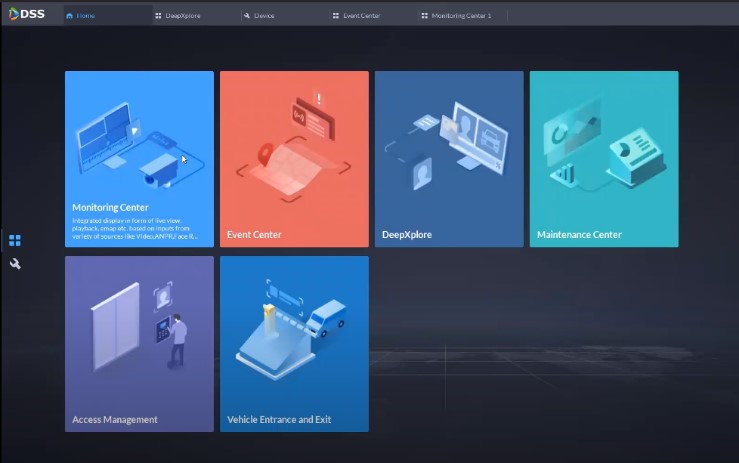Click the Maintenance Center tile label
The width and height of the screenshot is (739, 463).
pyautogui.click(x=579, y=235)
